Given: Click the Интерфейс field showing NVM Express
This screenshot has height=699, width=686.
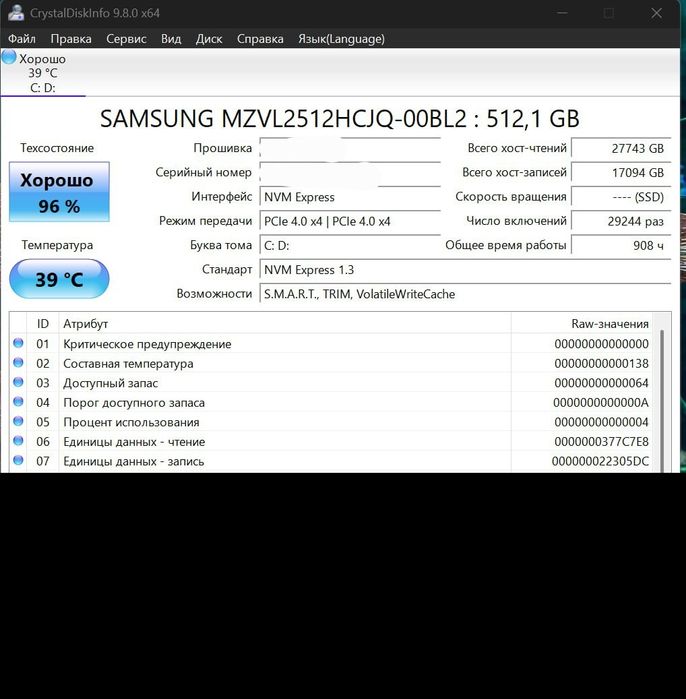Looking at the screenshot, I should (350, 197).
